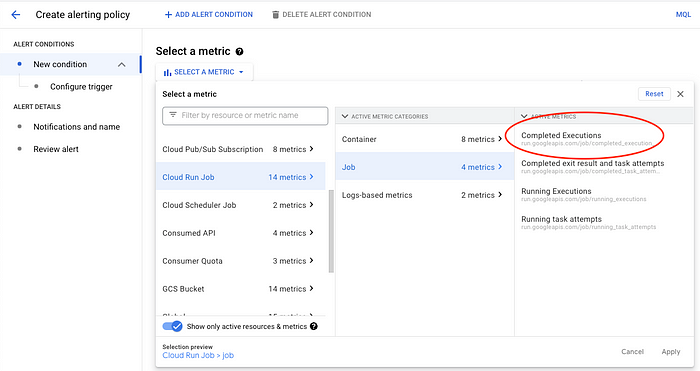Select Consumer Quota resource row
700x371 pixels.
(x=241, y=261)
